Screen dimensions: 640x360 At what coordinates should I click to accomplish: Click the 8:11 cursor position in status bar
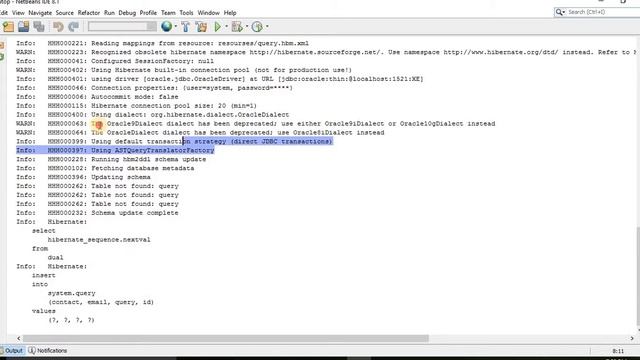[618, 351]
